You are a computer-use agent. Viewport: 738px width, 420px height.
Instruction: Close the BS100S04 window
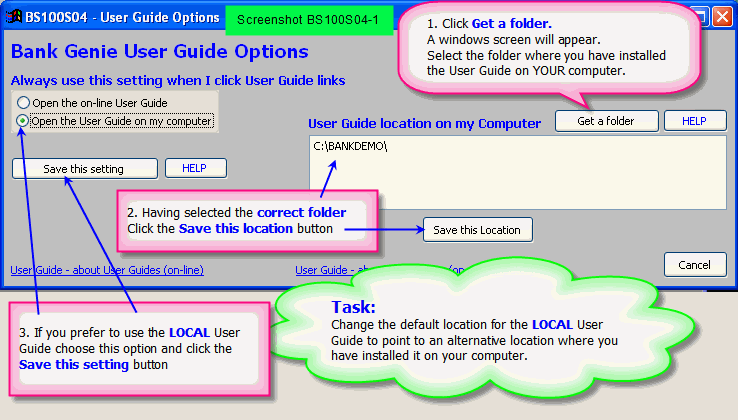pyautogui.click(x=722, y=16)
